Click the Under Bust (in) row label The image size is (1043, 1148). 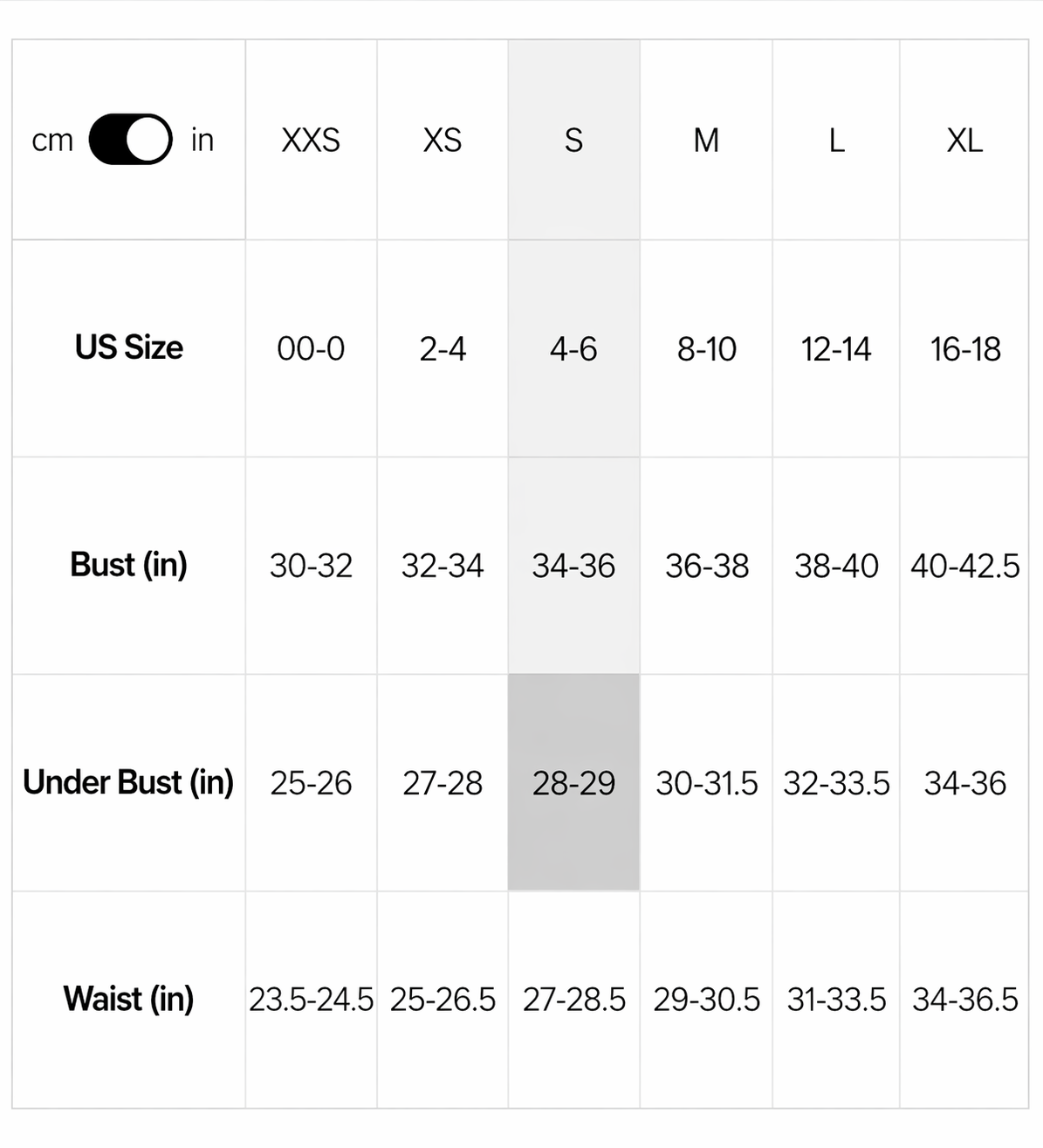click(128, 782)
